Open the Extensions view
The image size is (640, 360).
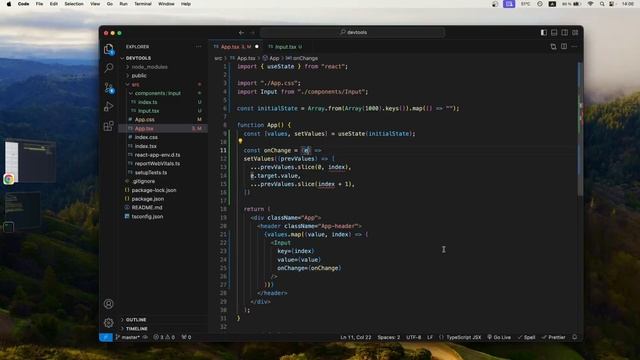[109, 126]
